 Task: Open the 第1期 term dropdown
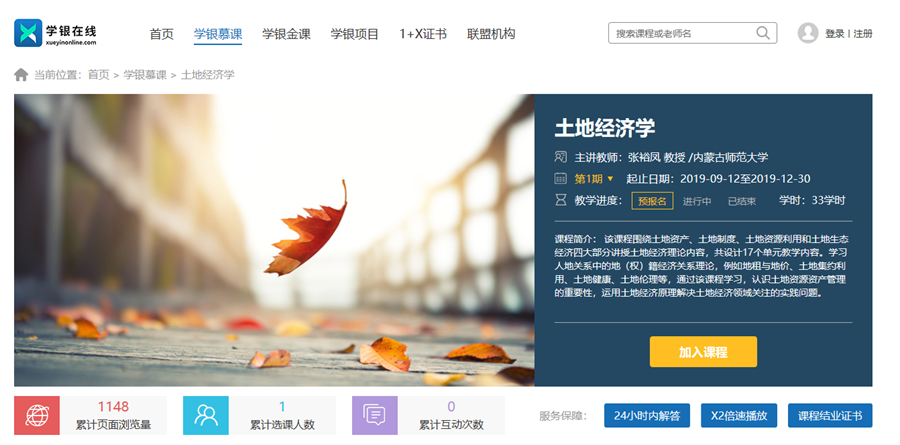tap(594, 179)
